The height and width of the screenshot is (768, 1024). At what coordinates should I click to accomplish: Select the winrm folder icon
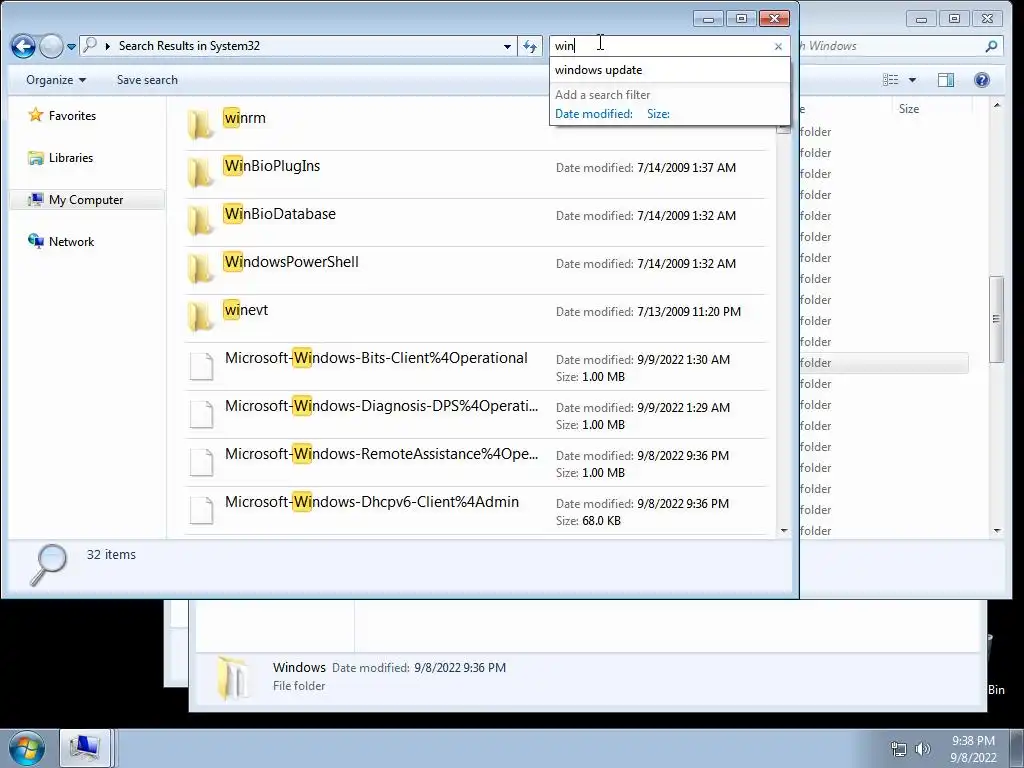(x=200, y=124)
